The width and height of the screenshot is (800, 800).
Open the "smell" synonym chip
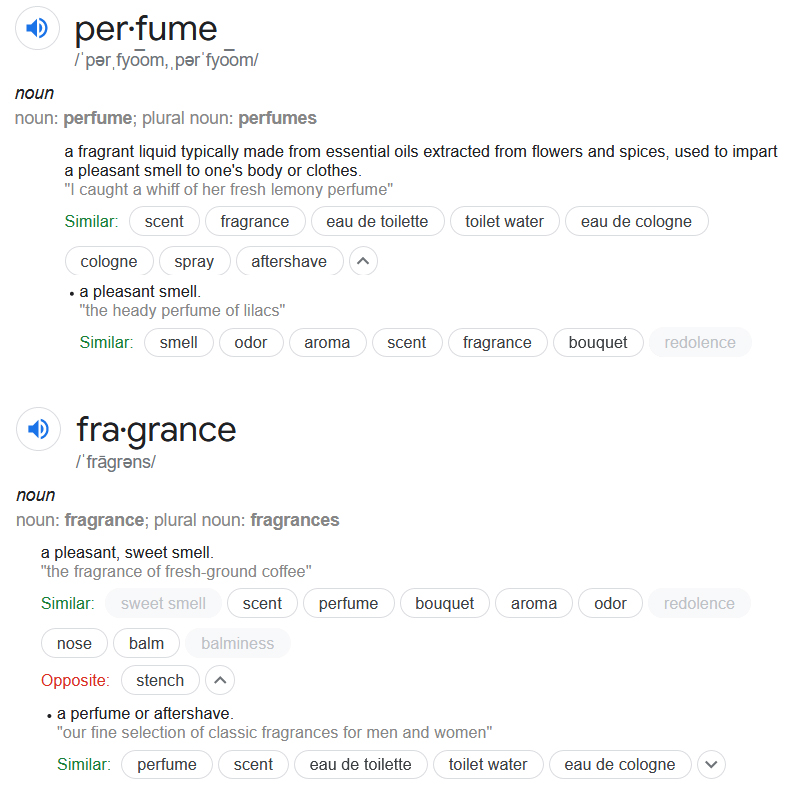pyautogui.click(x=179, y=343)
